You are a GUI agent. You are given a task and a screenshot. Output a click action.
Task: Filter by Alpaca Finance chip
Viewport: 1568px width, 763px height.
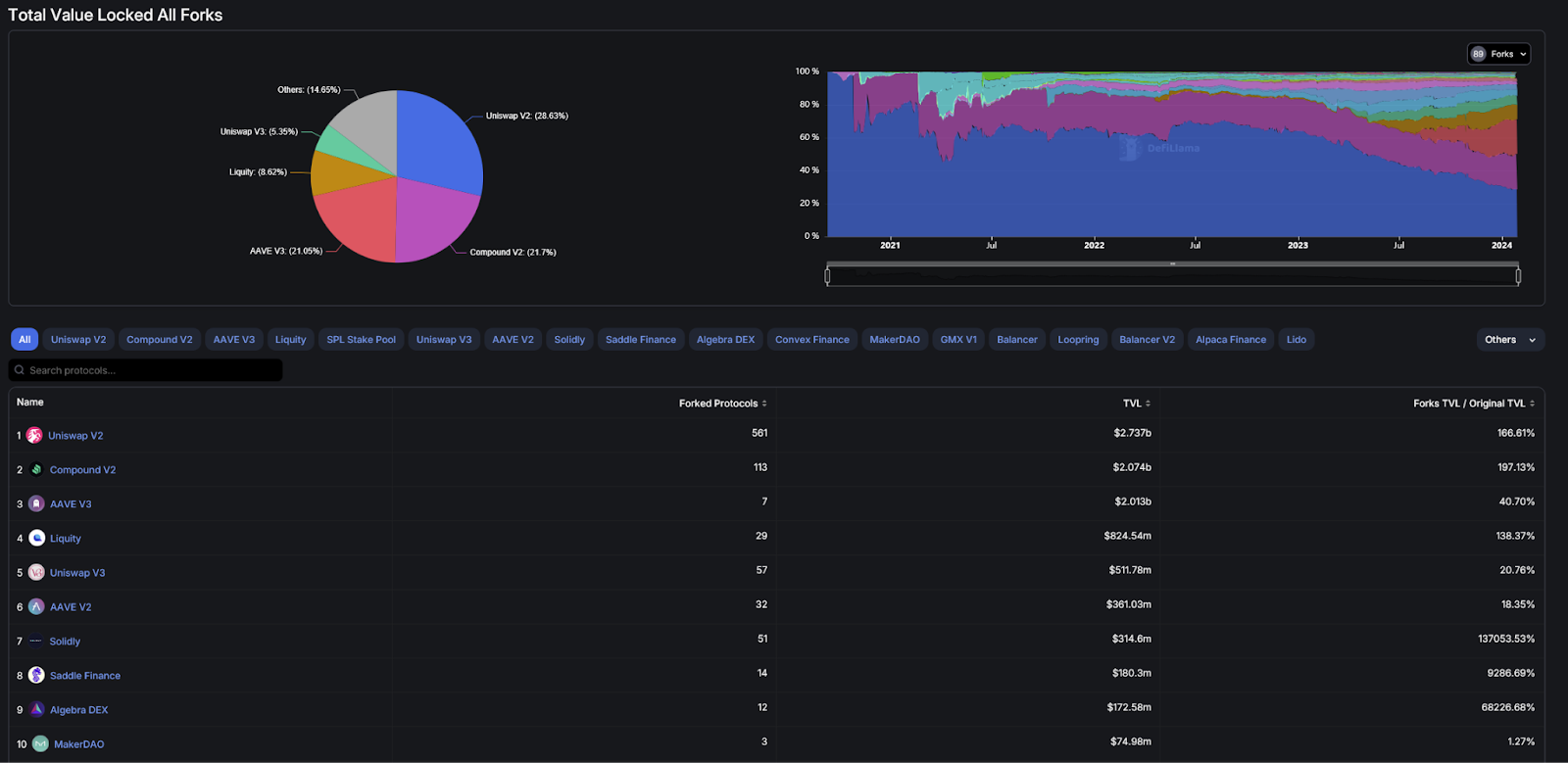pyautogui.click(x=1231, y=340)
